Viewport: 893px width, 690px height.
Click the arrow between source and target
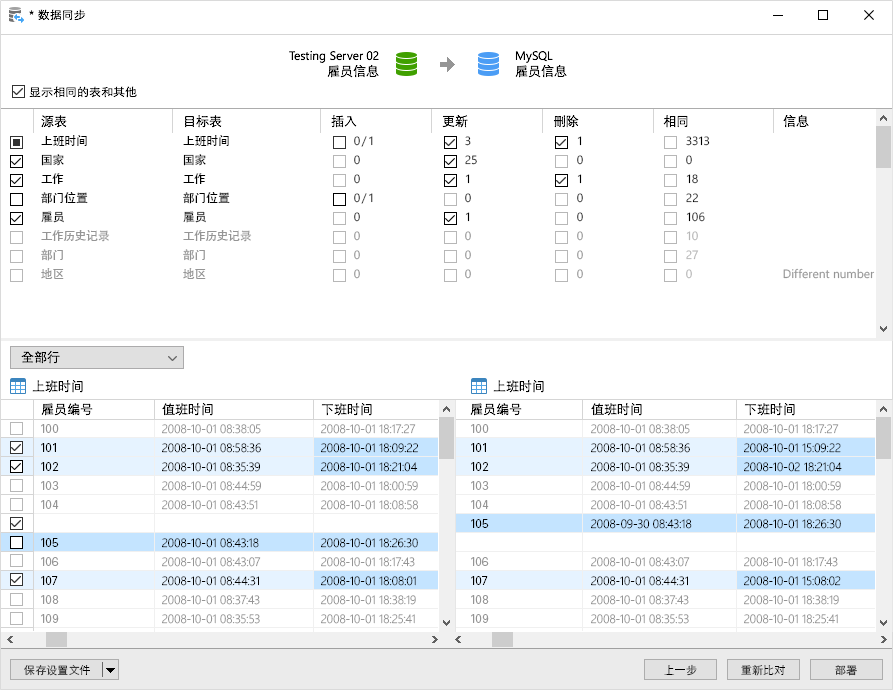[447, 64]
